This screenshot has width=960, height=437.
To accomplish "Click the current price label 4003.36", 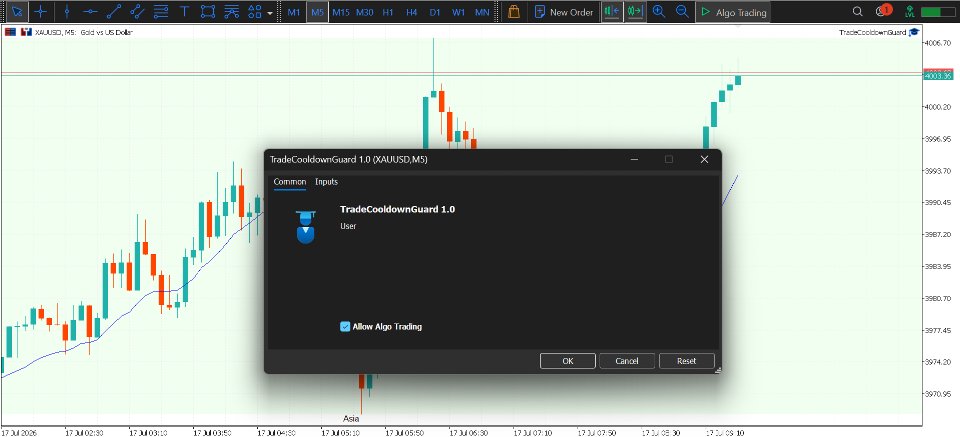I will click(937, 76).
